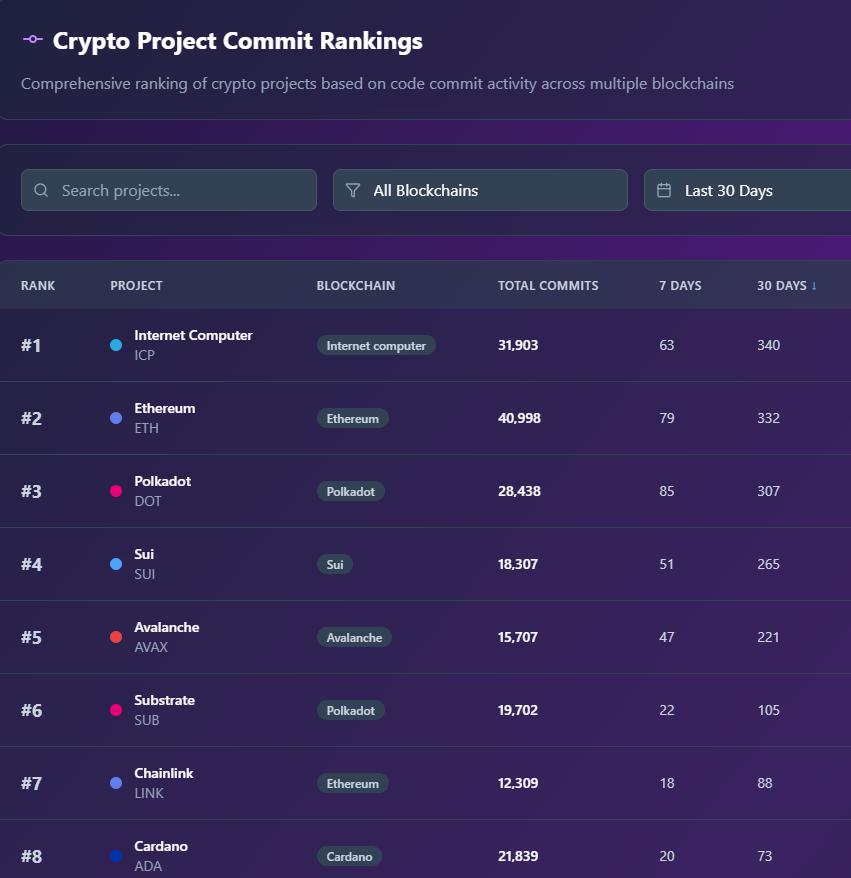Click the Crypto Project Commit Rankings heading
The image size is (851, 878).
[x=237, y=41]
